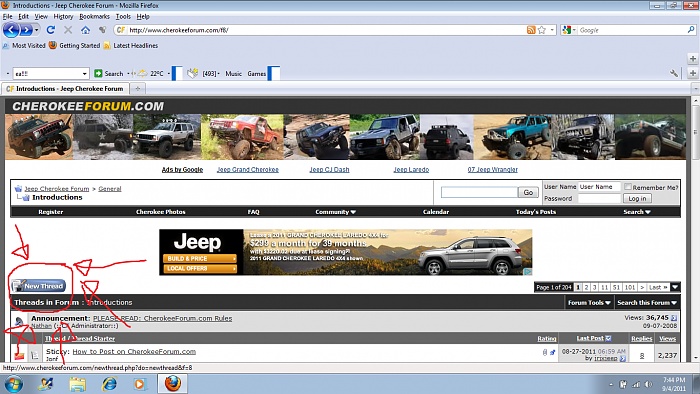Bookmark this page with the star icon
Viewport: 700px width, 394px height.
542,30
